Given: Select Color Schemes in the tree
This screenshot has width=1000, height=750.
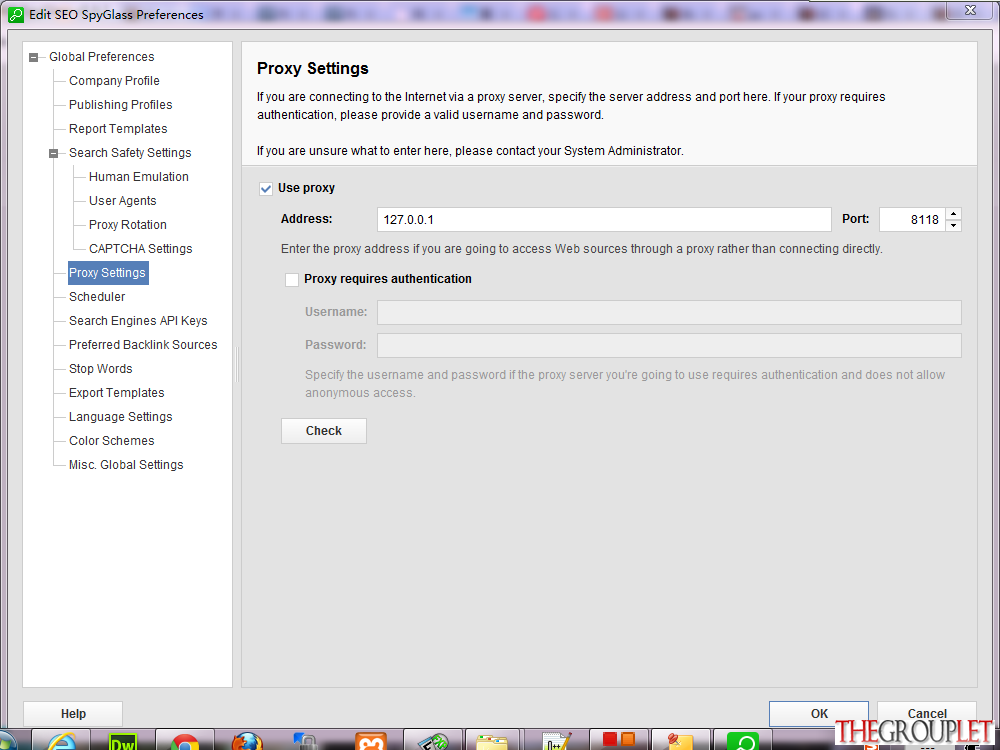Looking at the screenshot, I should [112, 441].
